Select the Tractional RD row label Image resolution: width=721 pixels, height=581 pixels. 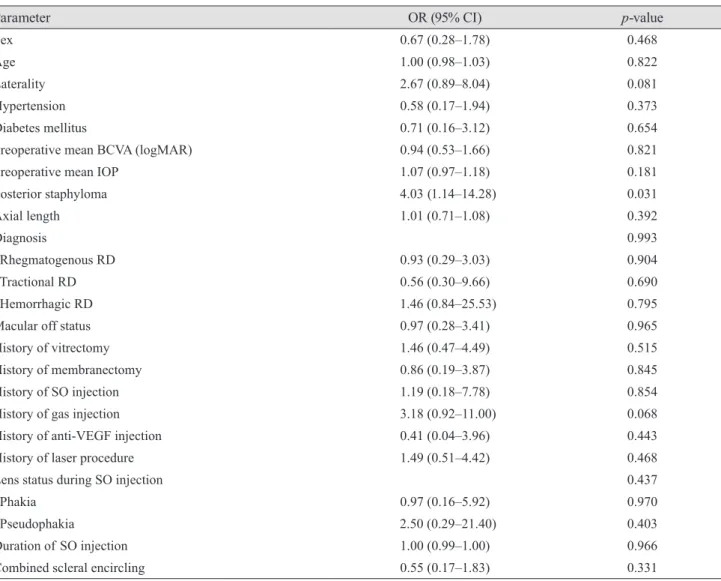(38, 282)
